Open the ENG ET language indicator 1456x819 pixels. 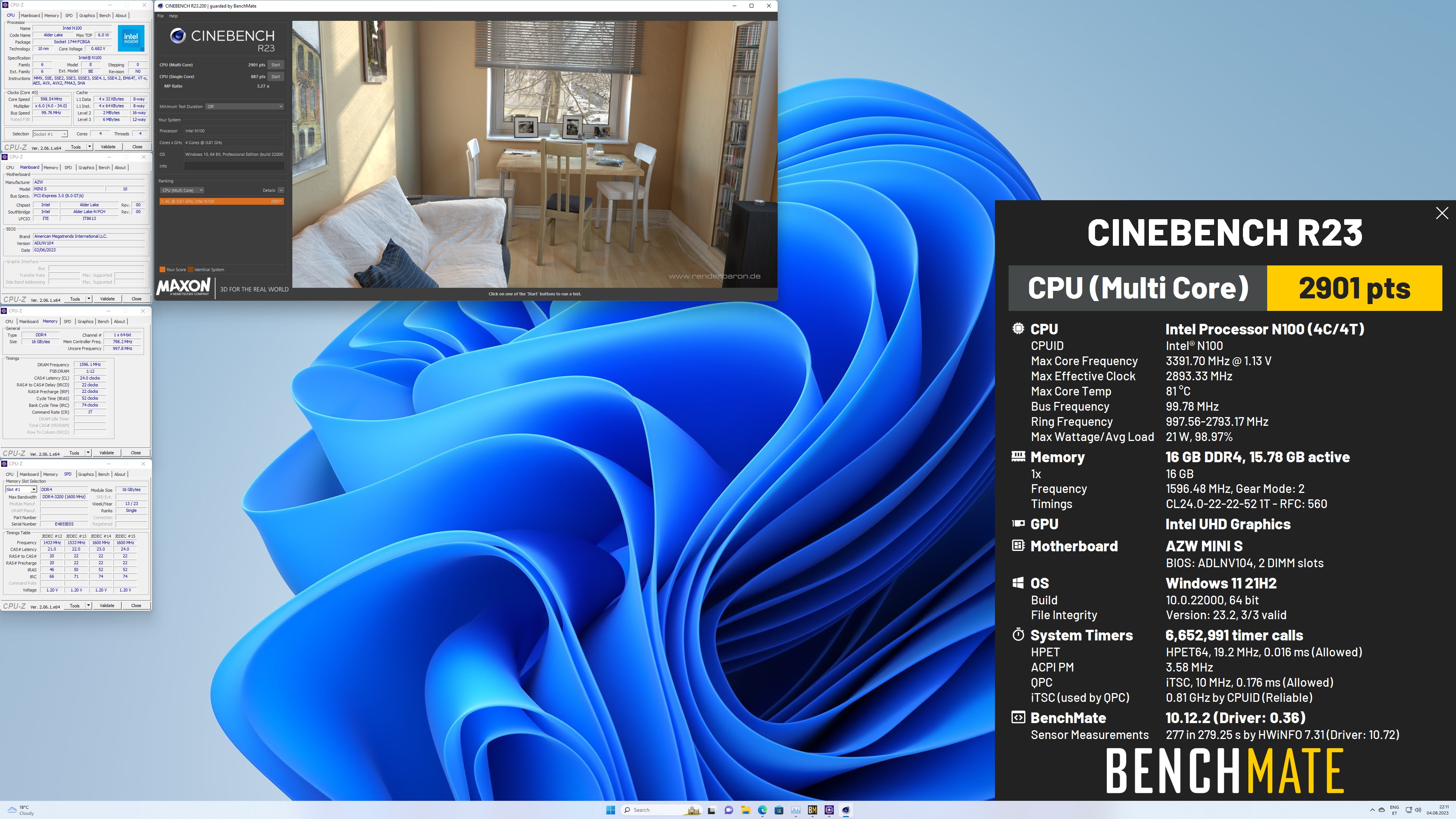coord(1395,810)
